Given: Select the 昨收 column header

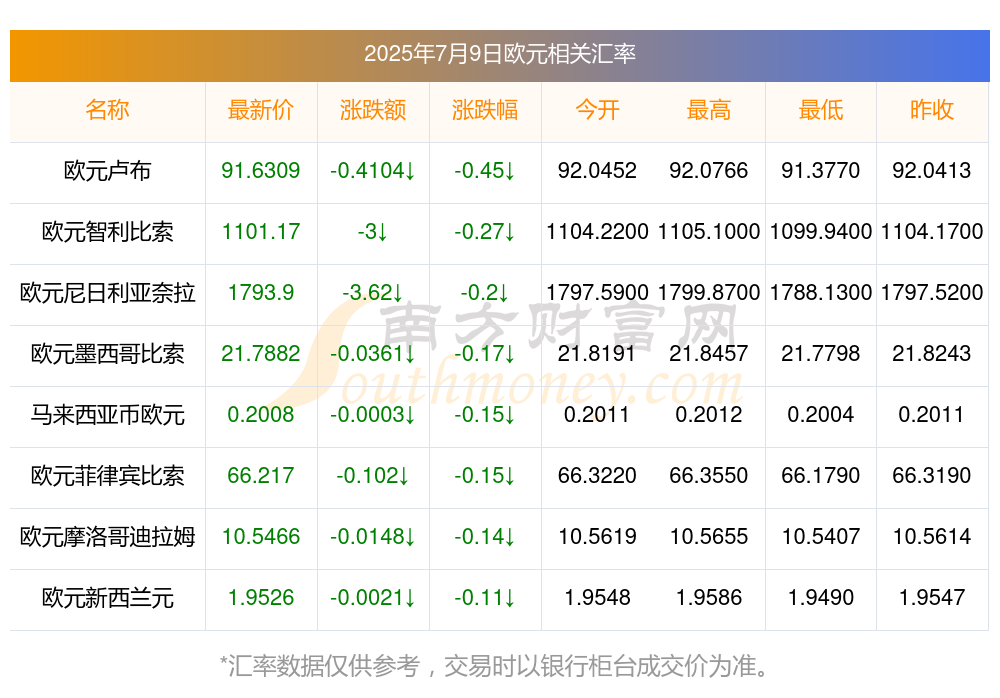Looking at the screenshot, I should 932,110.
